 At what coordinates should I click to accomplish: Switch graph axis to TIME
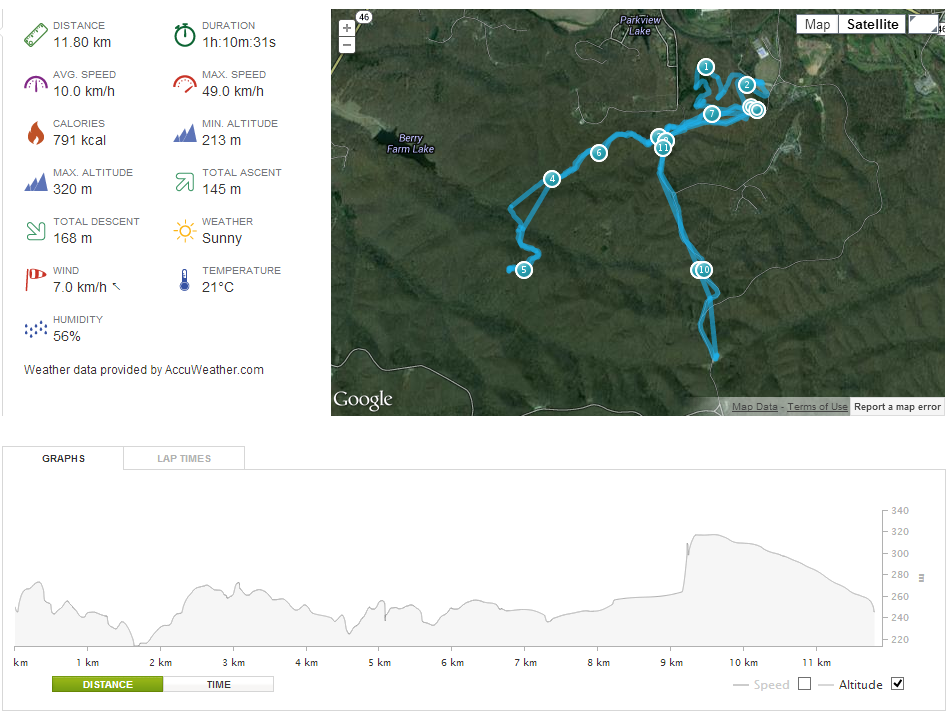218,684
